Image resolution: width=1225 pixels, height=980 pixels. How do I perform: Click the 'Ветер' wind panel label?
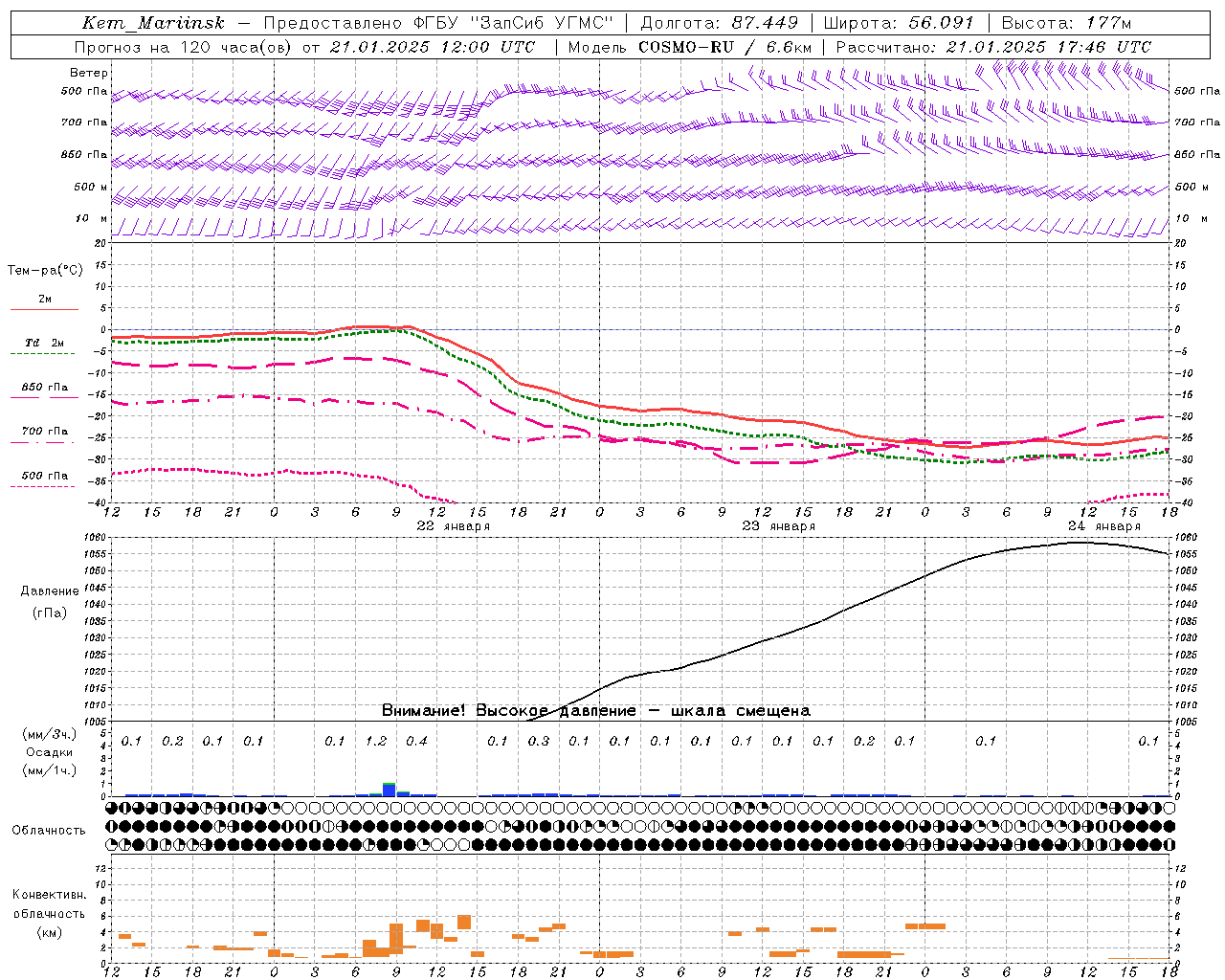click(x=89, y=73)
